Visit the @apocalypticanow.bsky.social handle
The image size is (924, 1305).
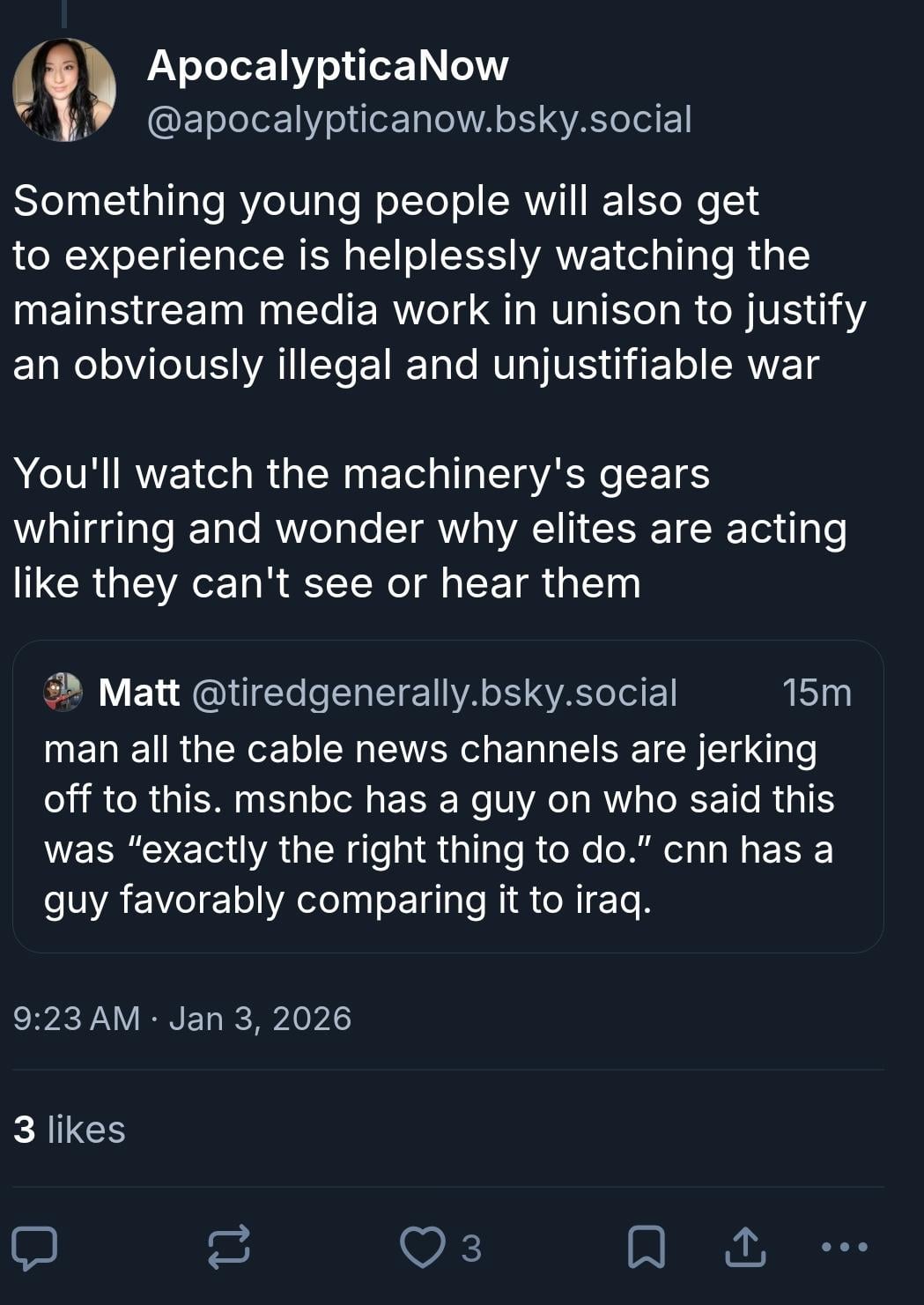coord(419,120)
